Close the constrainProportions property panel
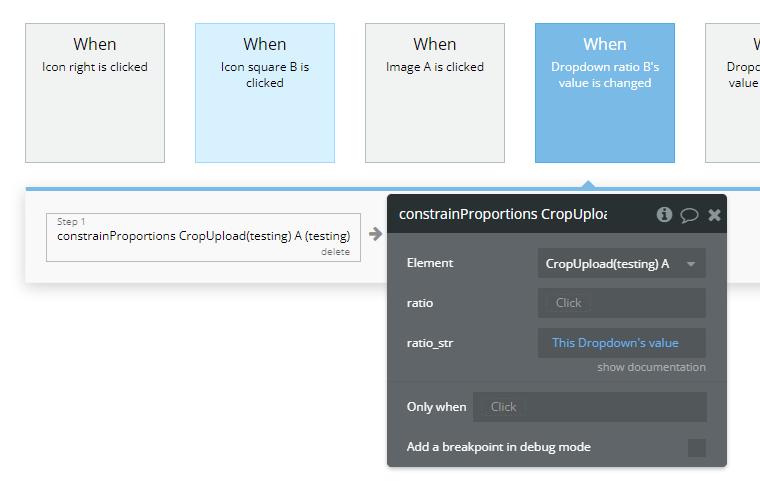 714,215
